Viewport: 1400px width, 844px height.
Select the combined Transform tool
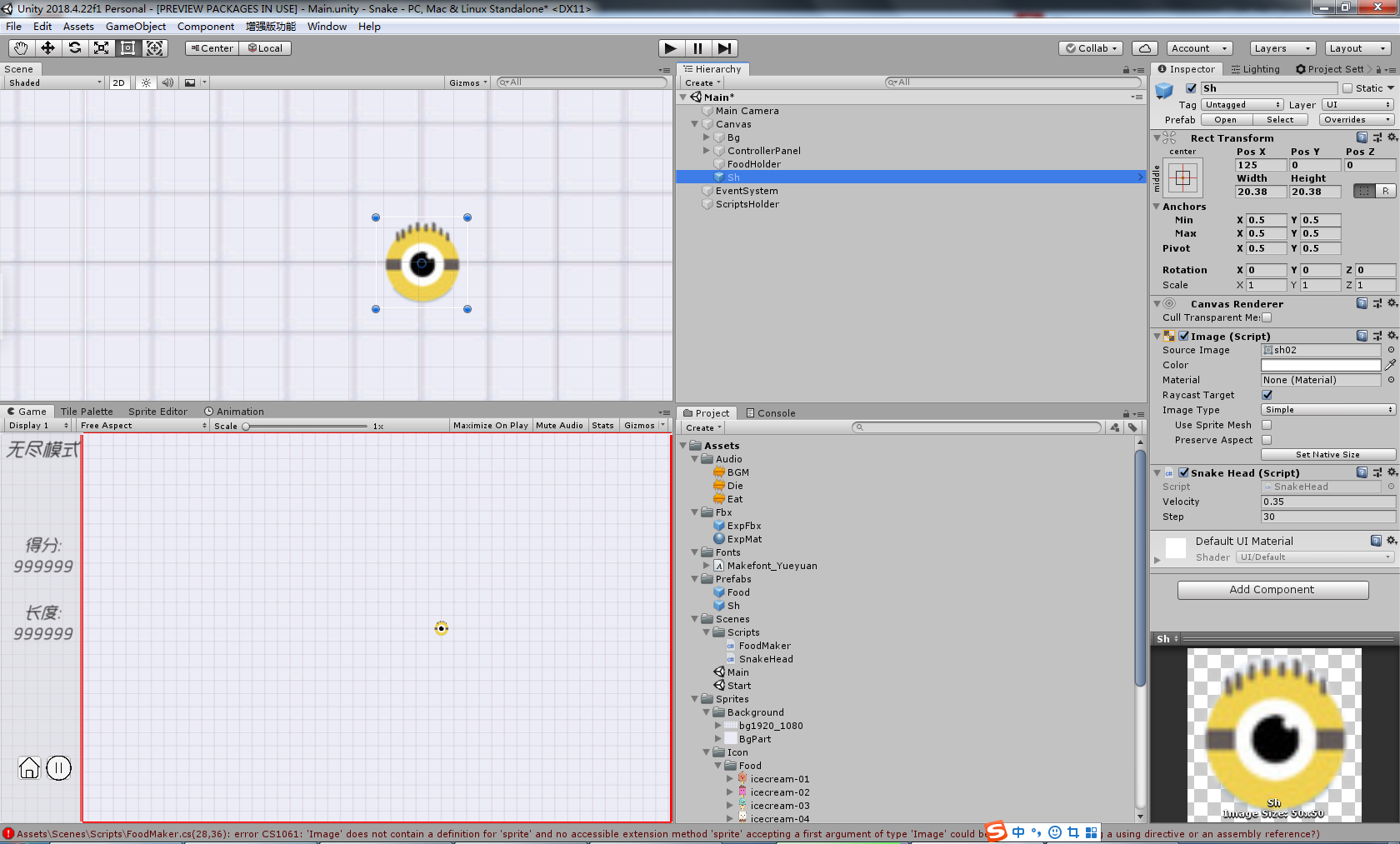[154, 48]
